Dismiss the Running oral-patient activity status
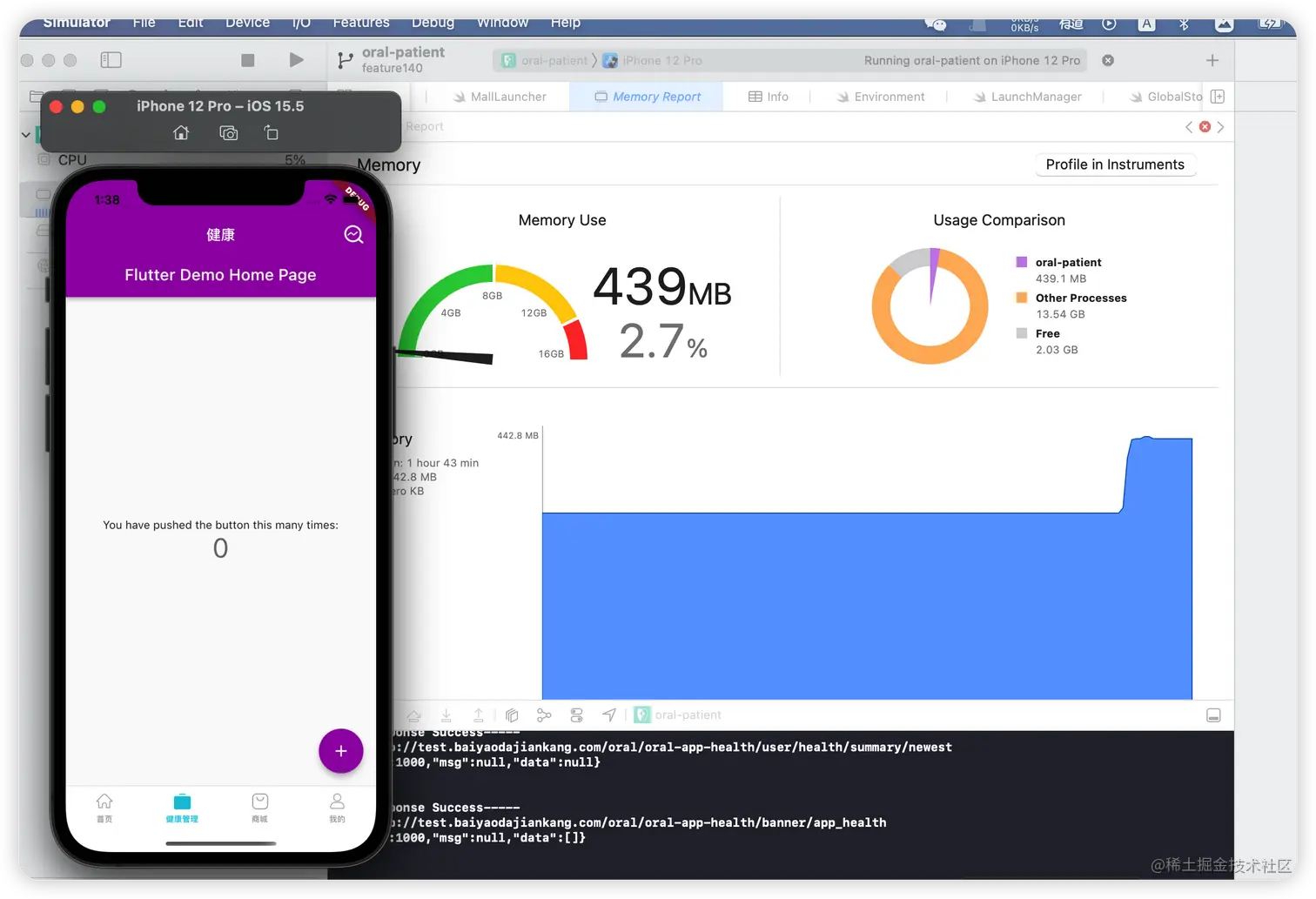1316x899 pixels. pyautogui.click(x=1108, y=60)
